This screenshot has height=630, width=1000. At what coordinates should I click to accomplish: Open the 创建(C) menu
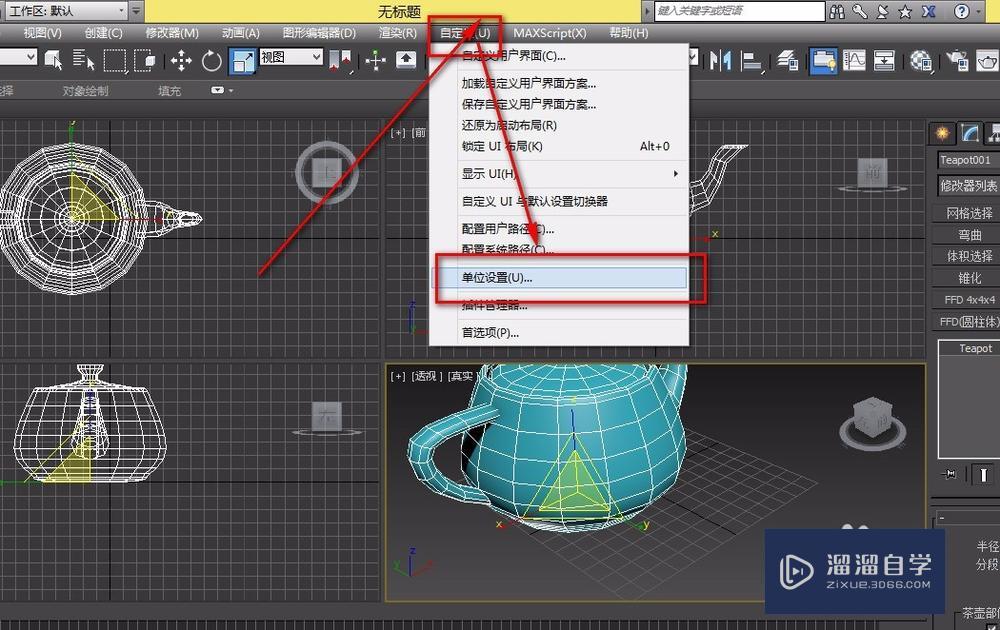tap(103, 33)
